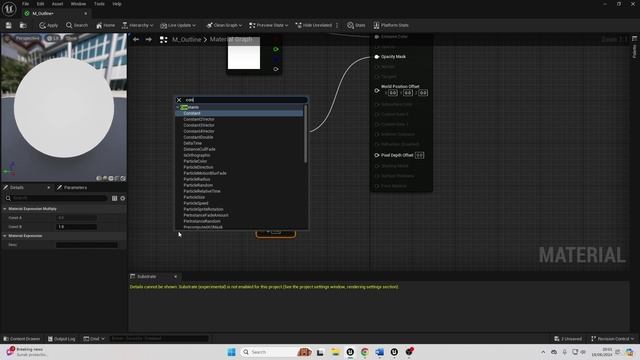The image size is (640, 360).
Task: Click the Pixel Depth Offset pin
Action: (x=377, y=156)
